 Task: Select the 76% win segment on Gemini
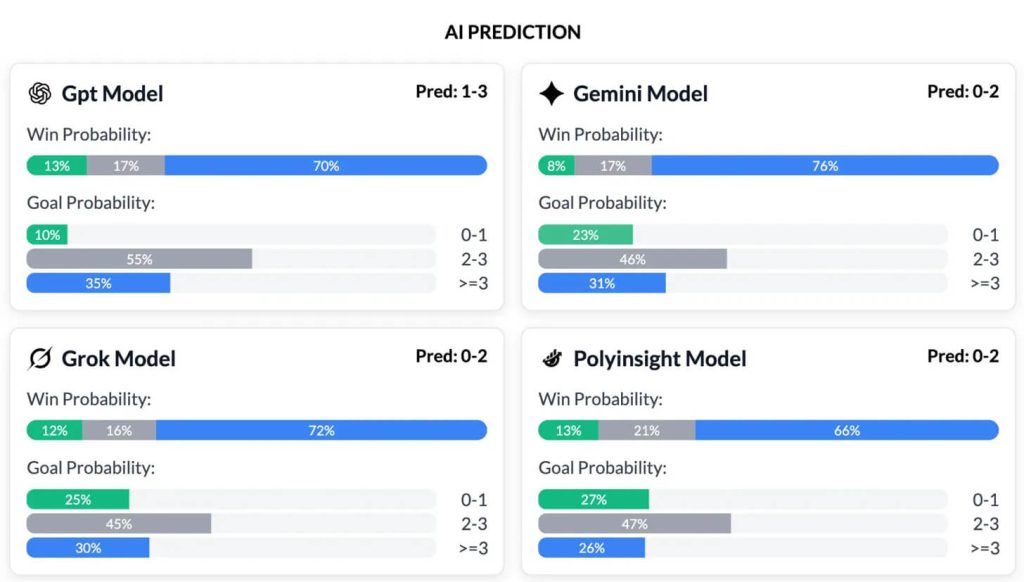point(825,165)
